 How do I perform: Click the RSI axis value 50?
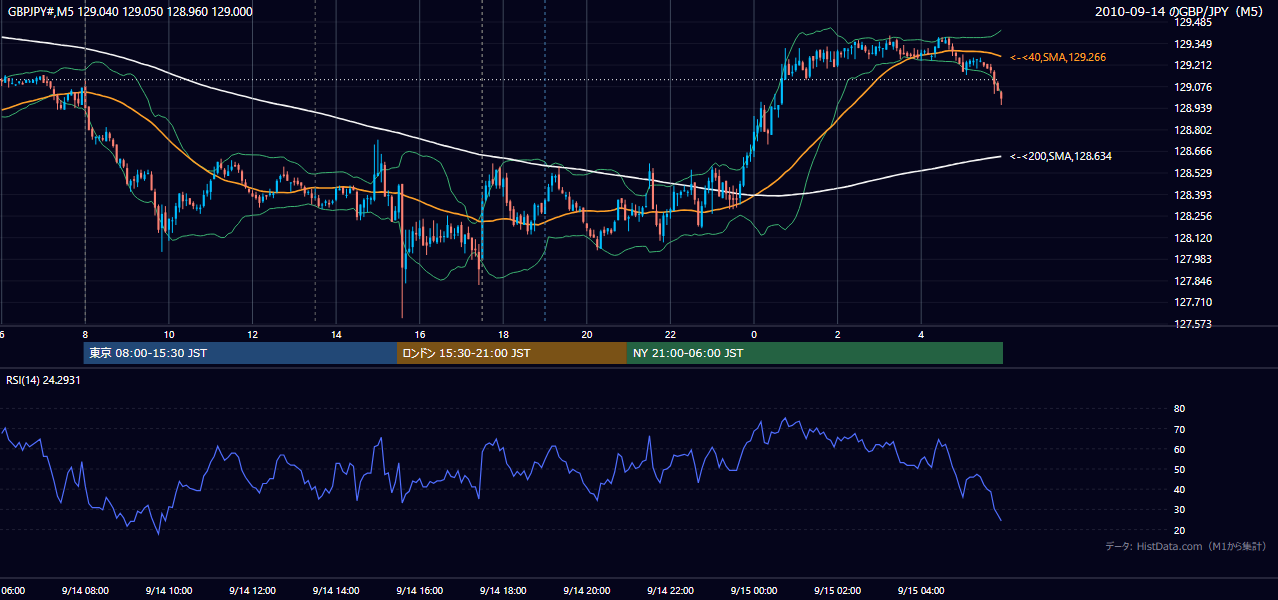pos(1179,469)
